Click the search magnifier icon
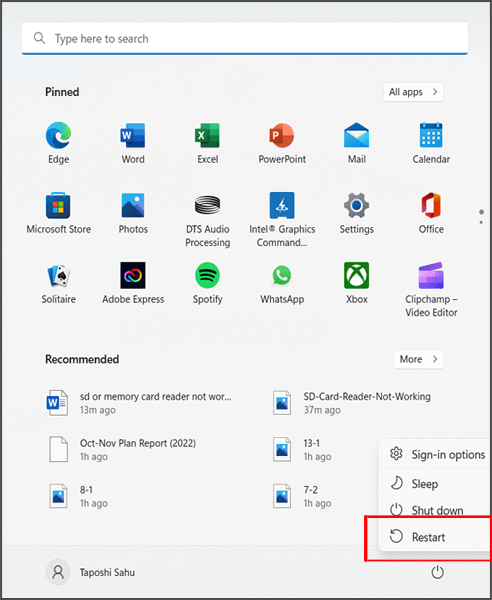 (39, 38)
